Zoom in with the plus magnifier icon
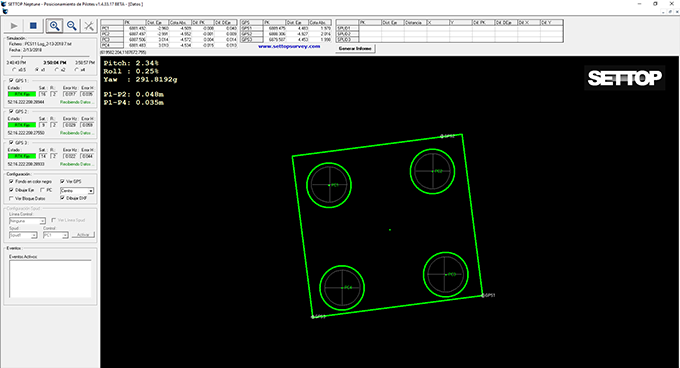Image resolution: width=680 pixels, height=368 pixels. tap(54, 26)
